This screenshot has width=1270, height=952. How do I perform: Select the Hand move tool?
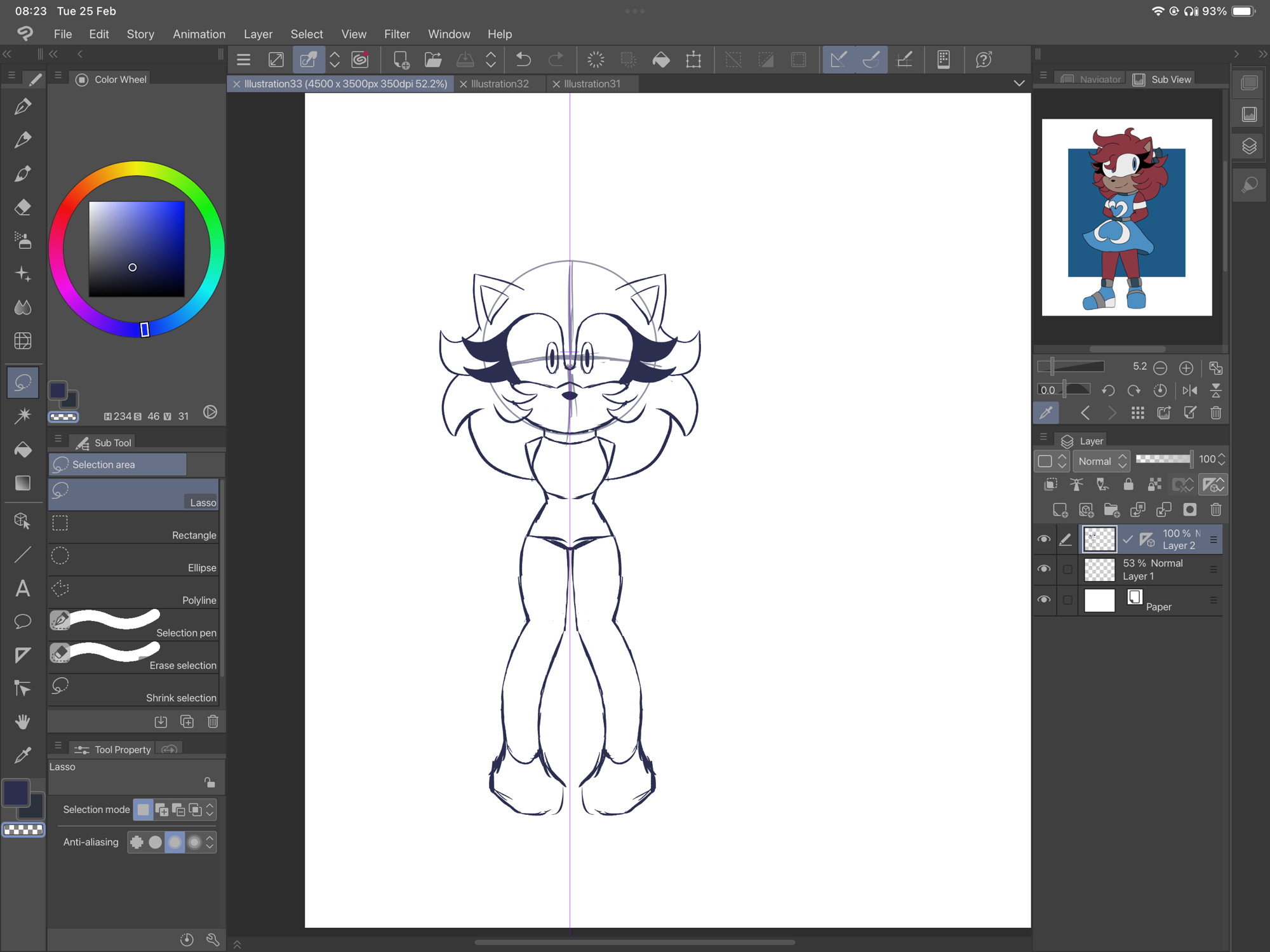23,722
